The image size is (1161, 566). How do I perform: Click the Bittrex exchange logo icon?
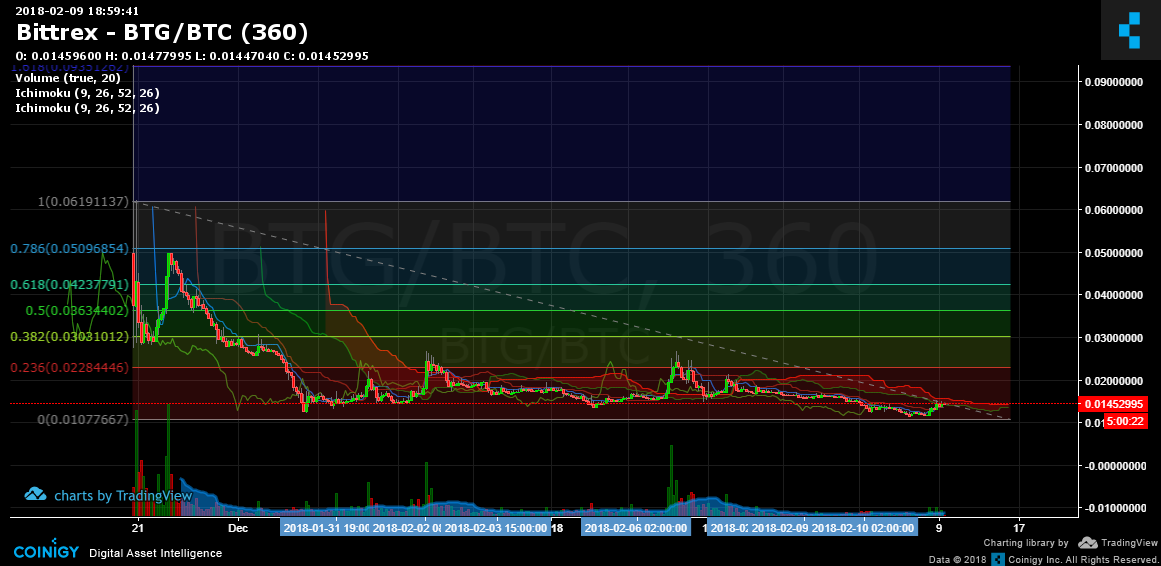(x=1131, y=30)
